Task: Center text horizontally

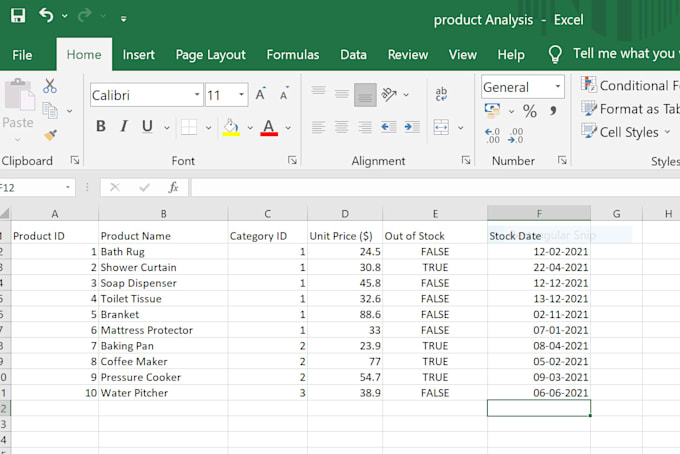Action: point(342,127)
